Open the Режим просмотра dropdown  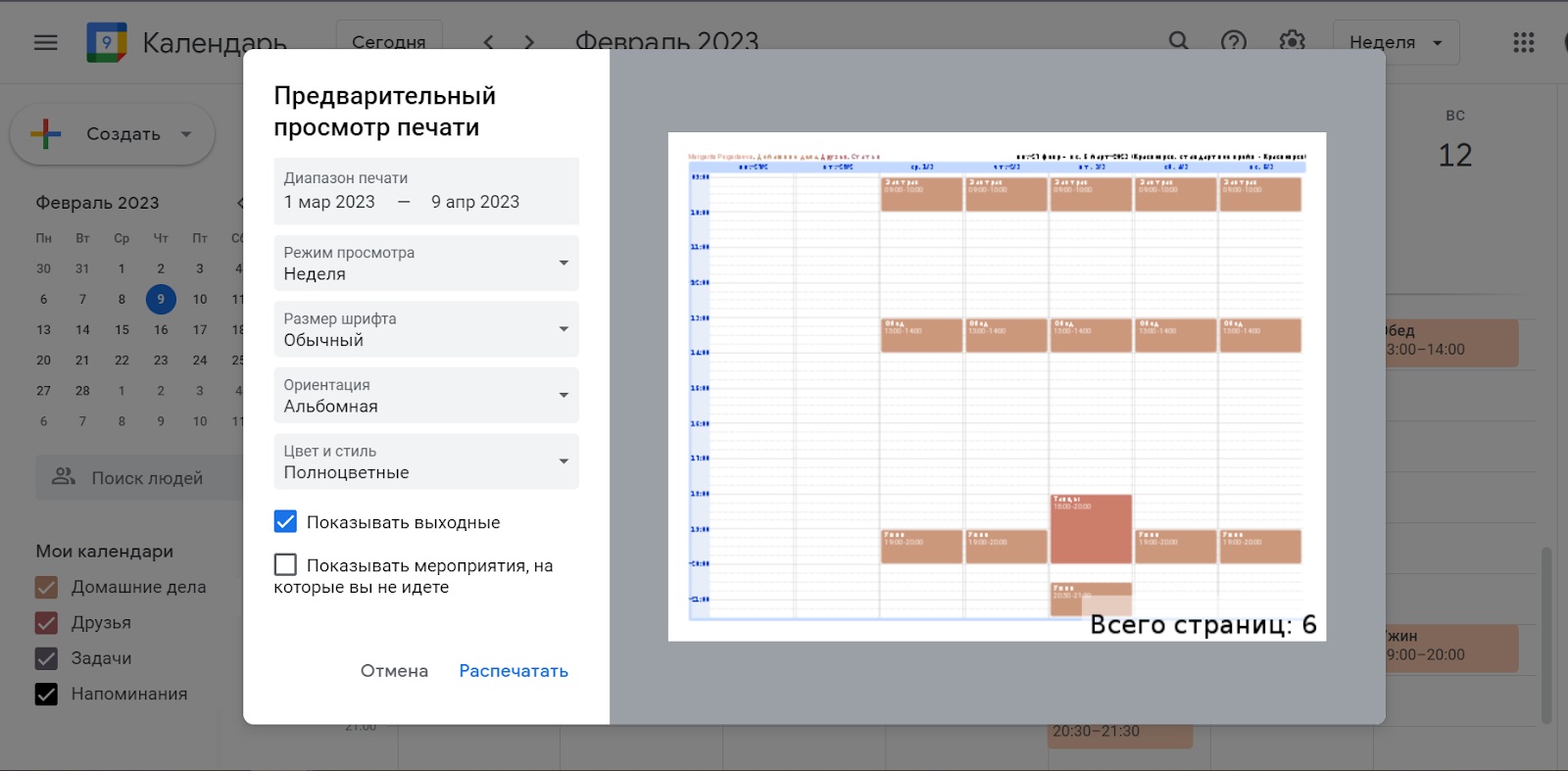pyautogui.click(x=426, y=264)
